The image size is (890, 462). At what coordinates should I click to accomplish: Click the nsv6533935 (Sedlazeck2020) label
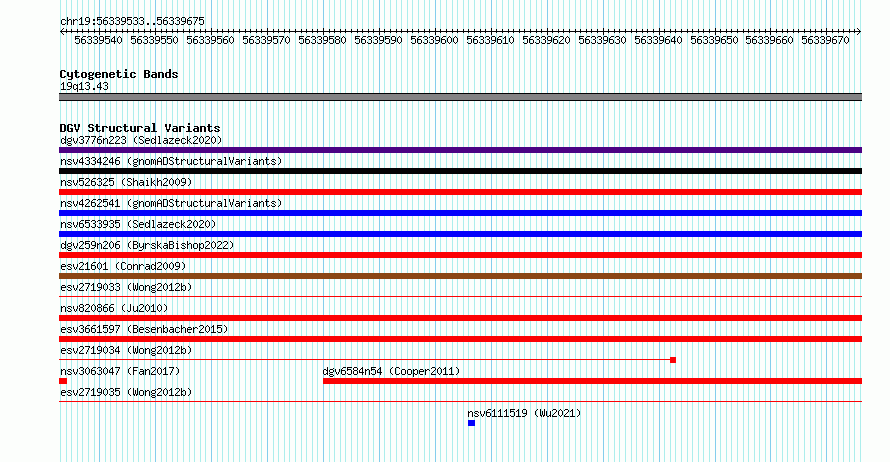pos(138,224)
